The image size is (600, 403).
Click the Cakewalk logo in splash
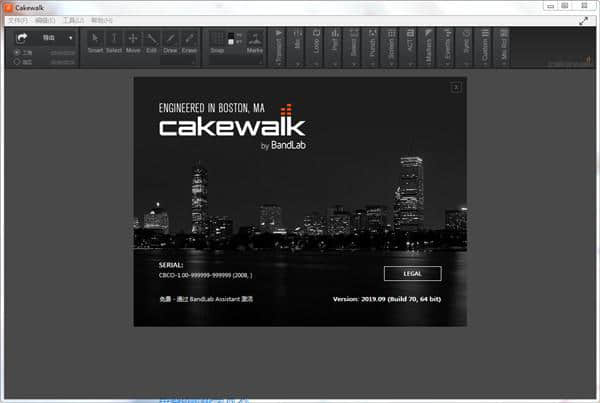tap(232, 127)
